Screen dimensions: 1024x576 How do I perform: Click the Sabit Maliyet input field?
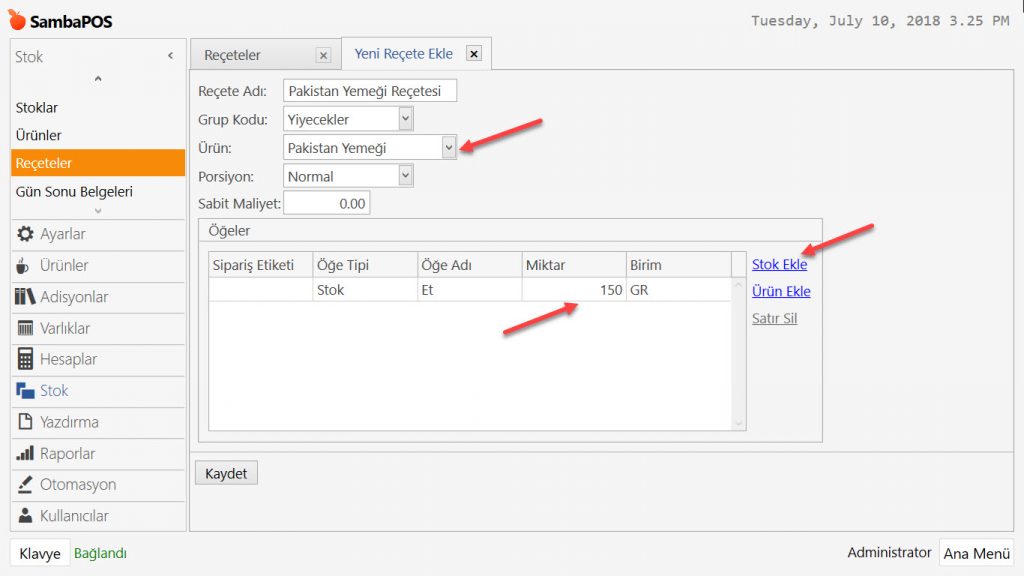point(326,203)
